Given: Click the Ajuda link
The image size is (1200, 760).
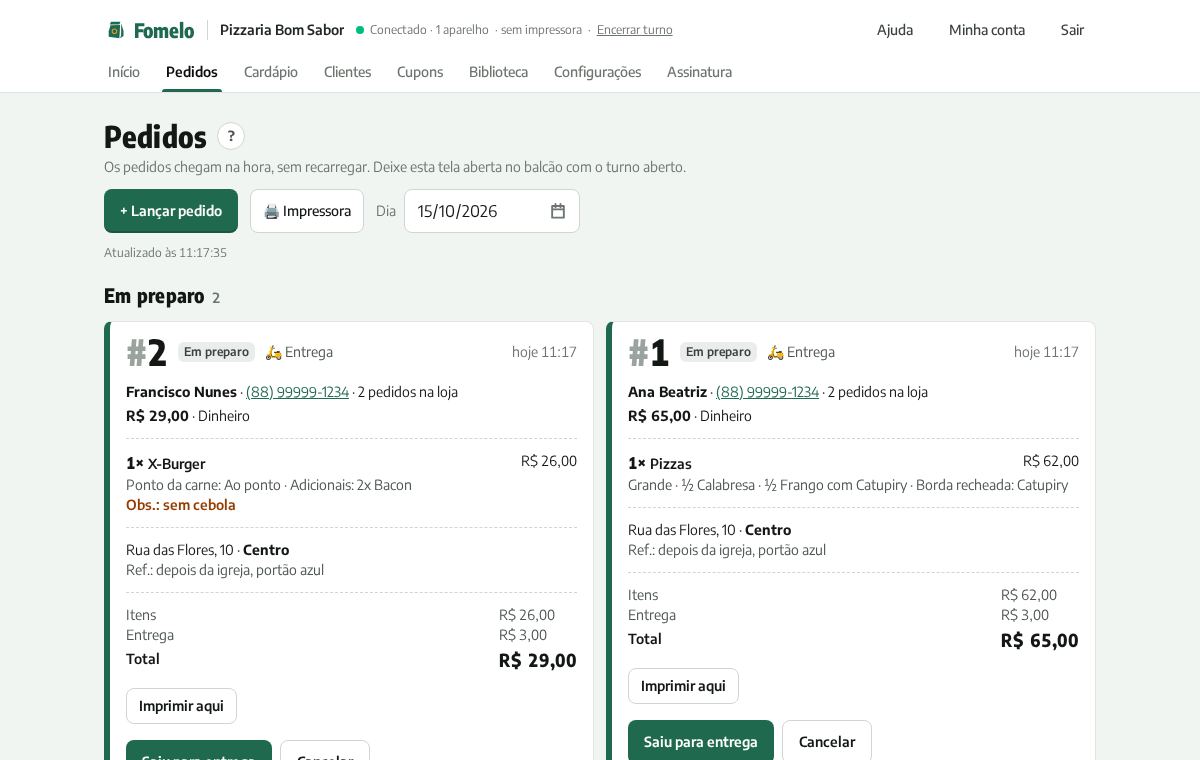Looking at the screenshot, I should pyautogui.click(x=895, y=30).
